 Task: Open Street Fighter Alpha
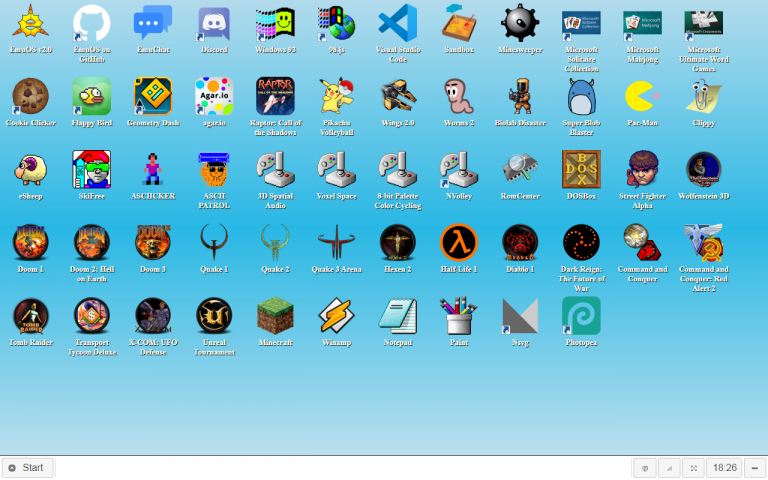(643, 169)
